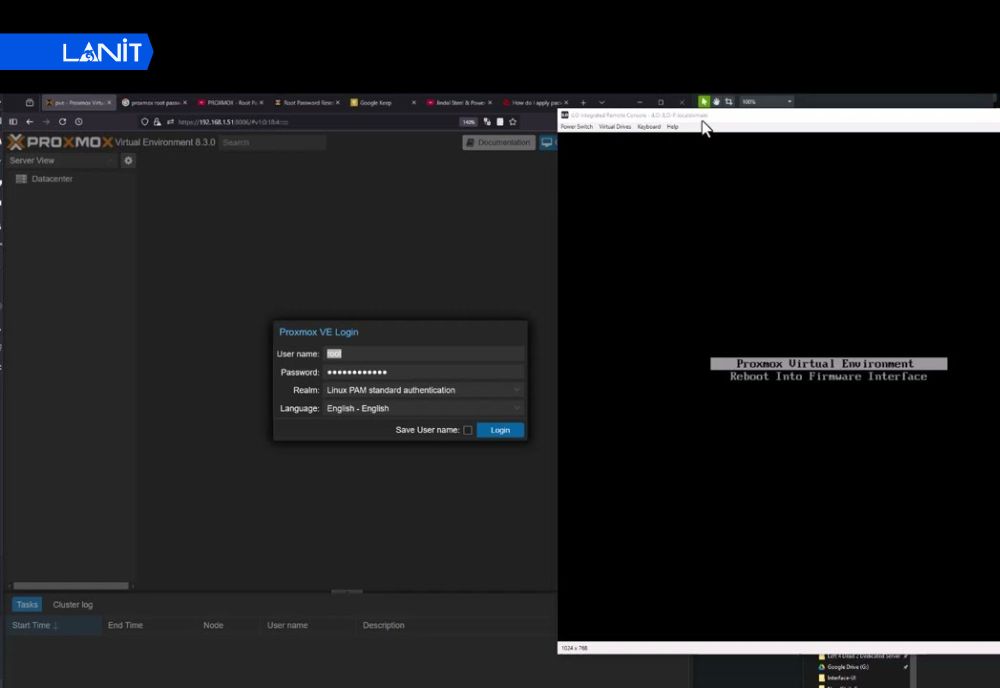Viewport: 1000px width, 700px height.
Task: Click the Password input field
Action: tap(424, 372)
